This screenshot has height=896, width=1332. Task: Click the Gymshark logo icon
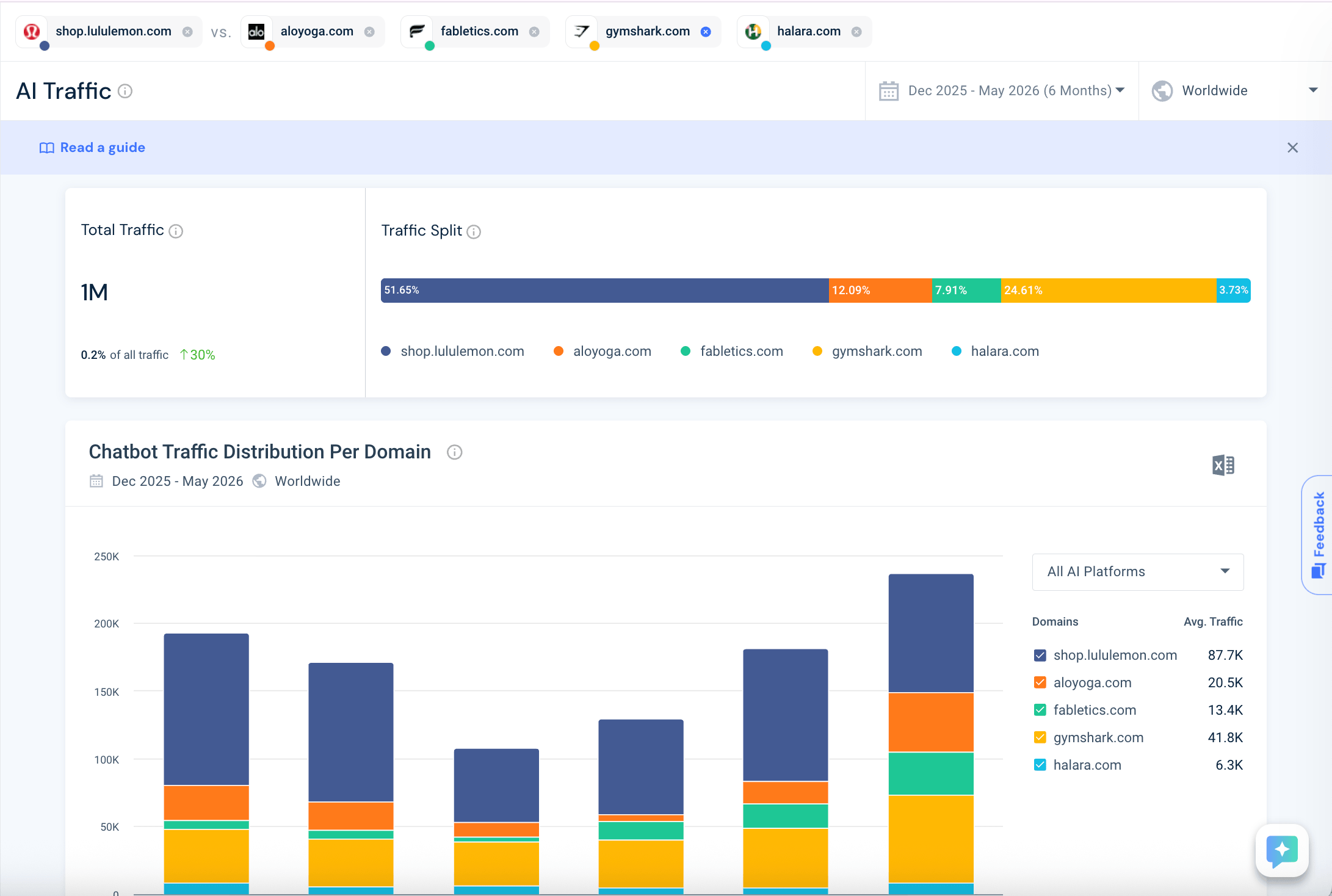[x=582, y=31]
